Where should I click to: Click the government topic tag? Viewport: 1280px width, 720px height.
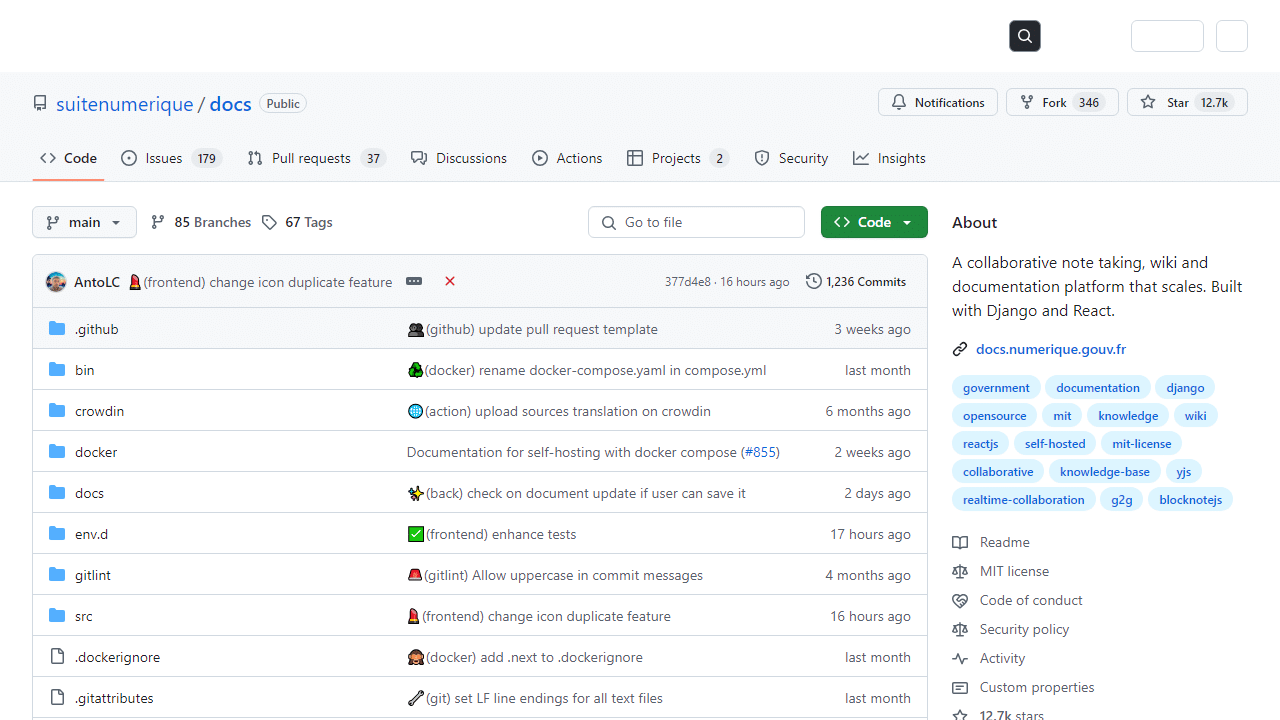pyautogui.click(x=996, y=387)
